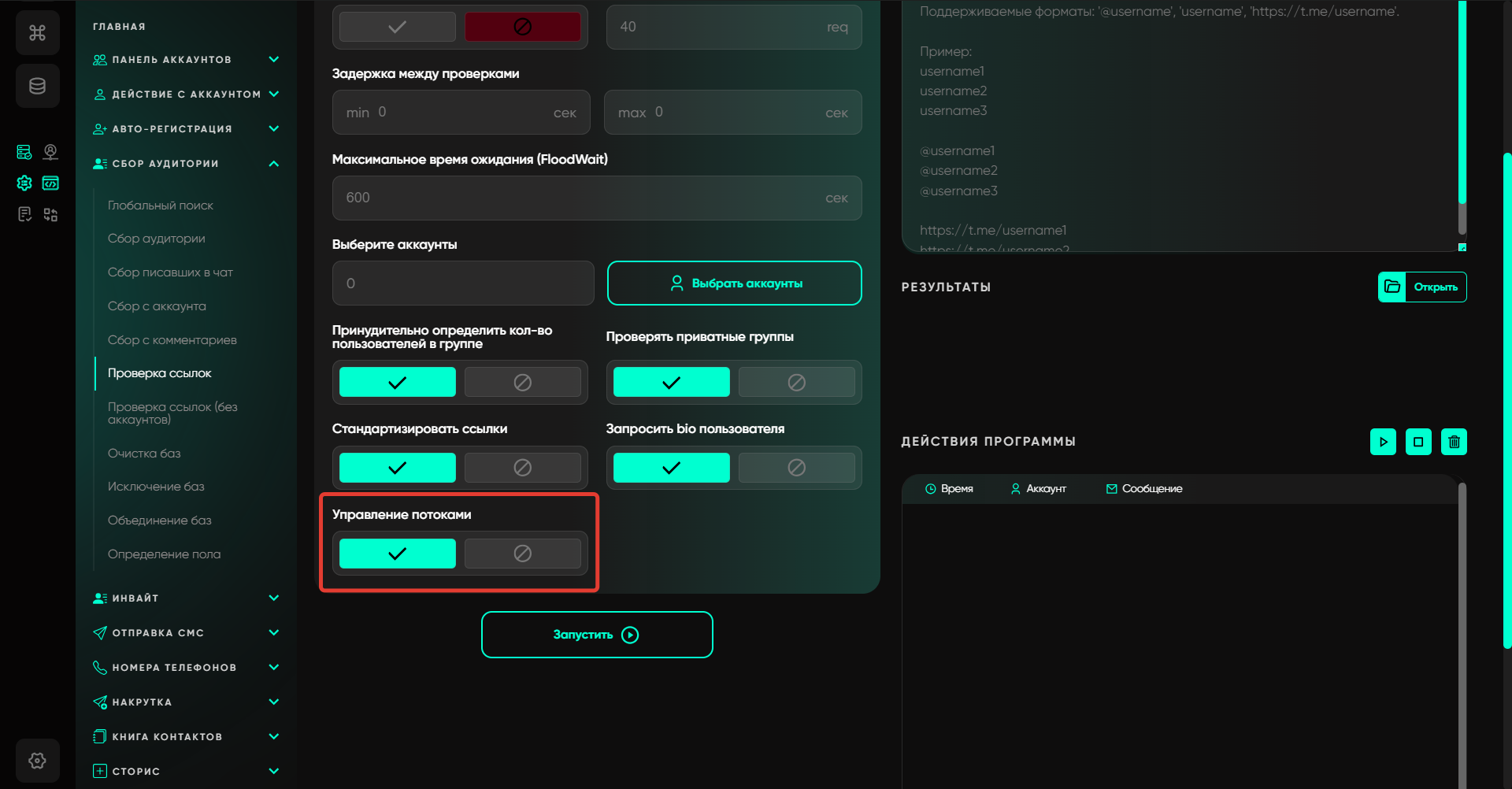
Task: Clear the program log with the trash icon
Action: 1454,442
